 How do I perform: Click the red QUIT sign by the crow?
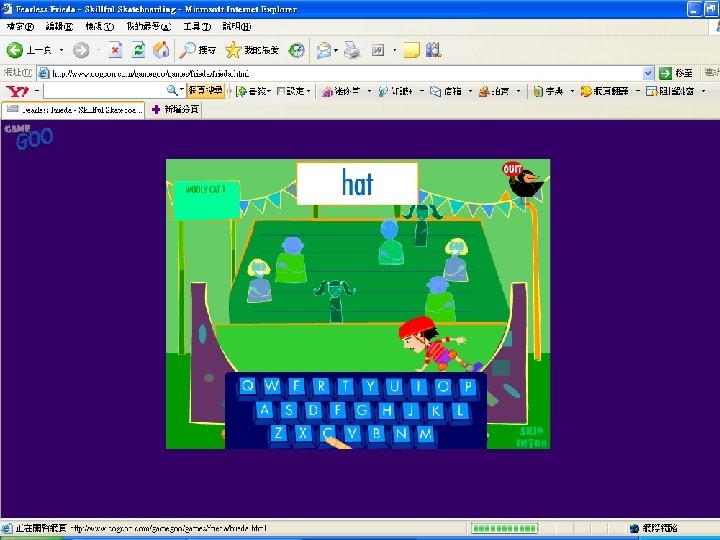pyautogui.click(x=512, y=169)
